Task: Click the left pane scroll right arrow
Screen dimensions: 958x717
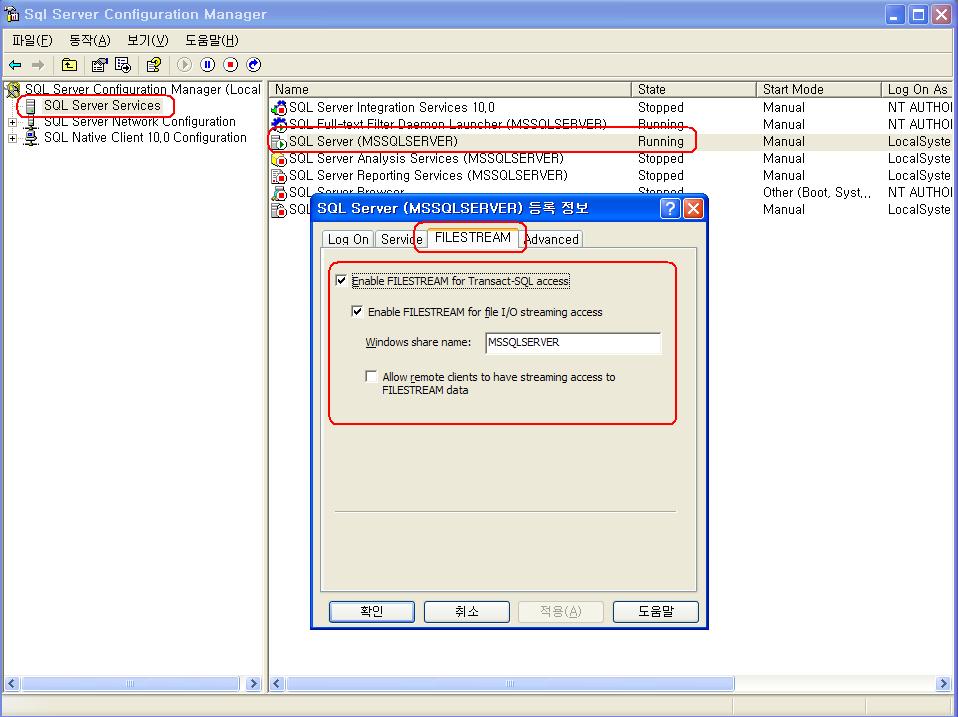Action: 254,683
